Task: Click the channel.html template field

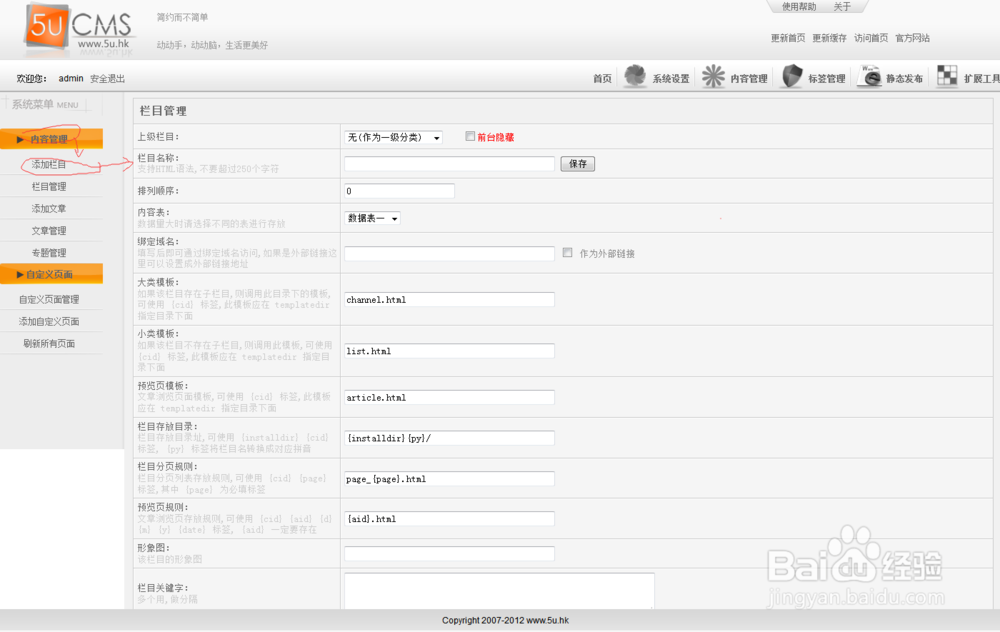Action: (x=450, y=299)
